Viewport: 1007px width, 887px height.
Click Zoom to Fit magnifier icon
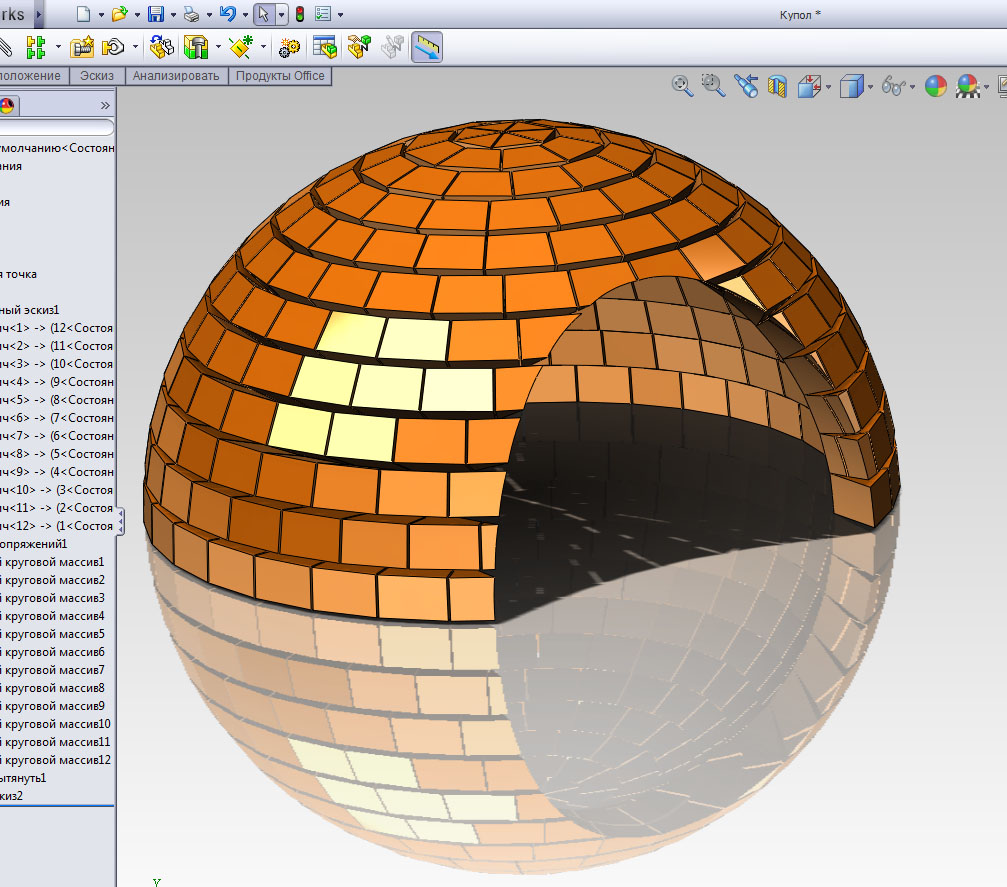tap(682, 86)
